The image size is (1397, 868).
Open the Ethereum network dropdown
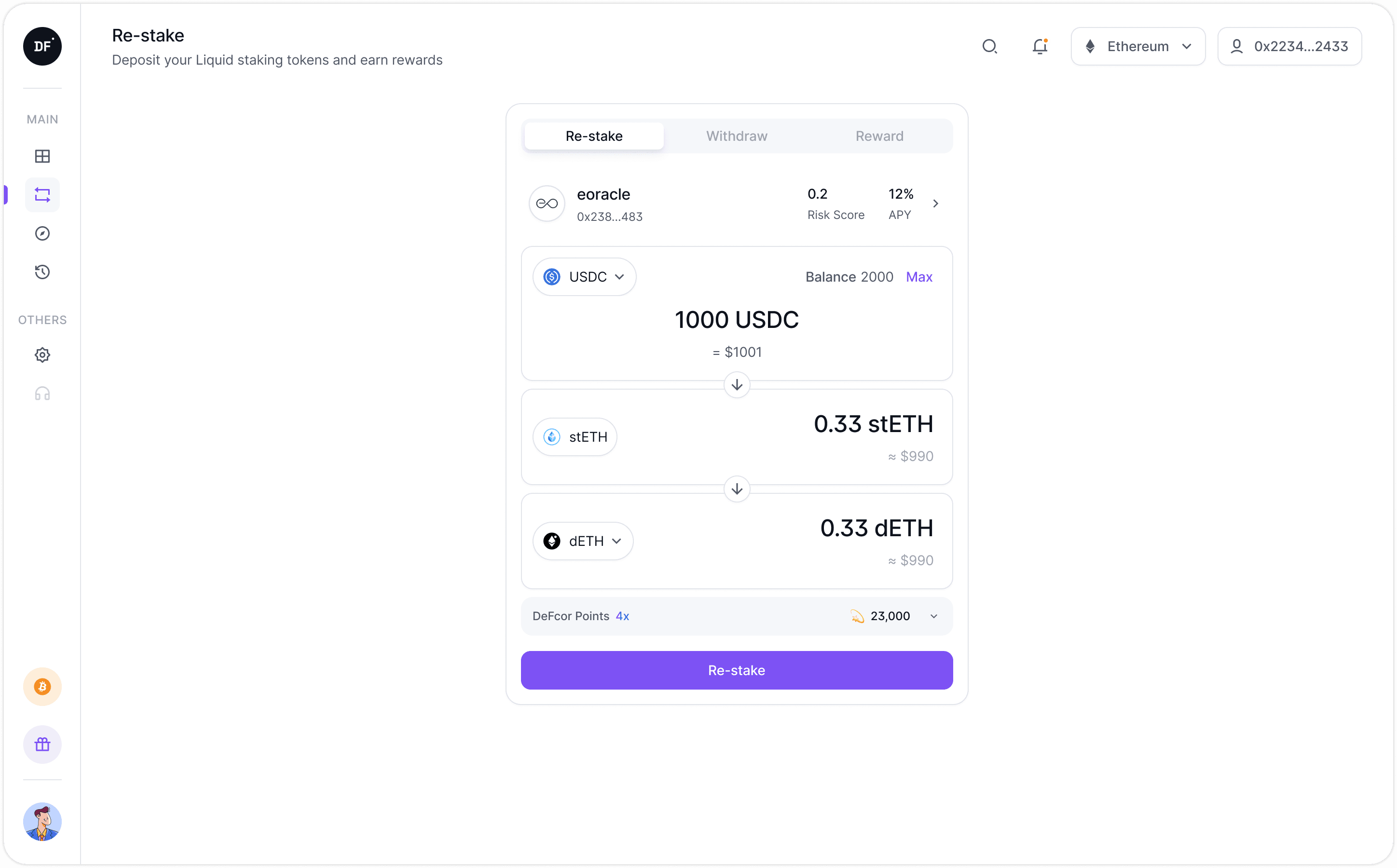point(1137,46)
